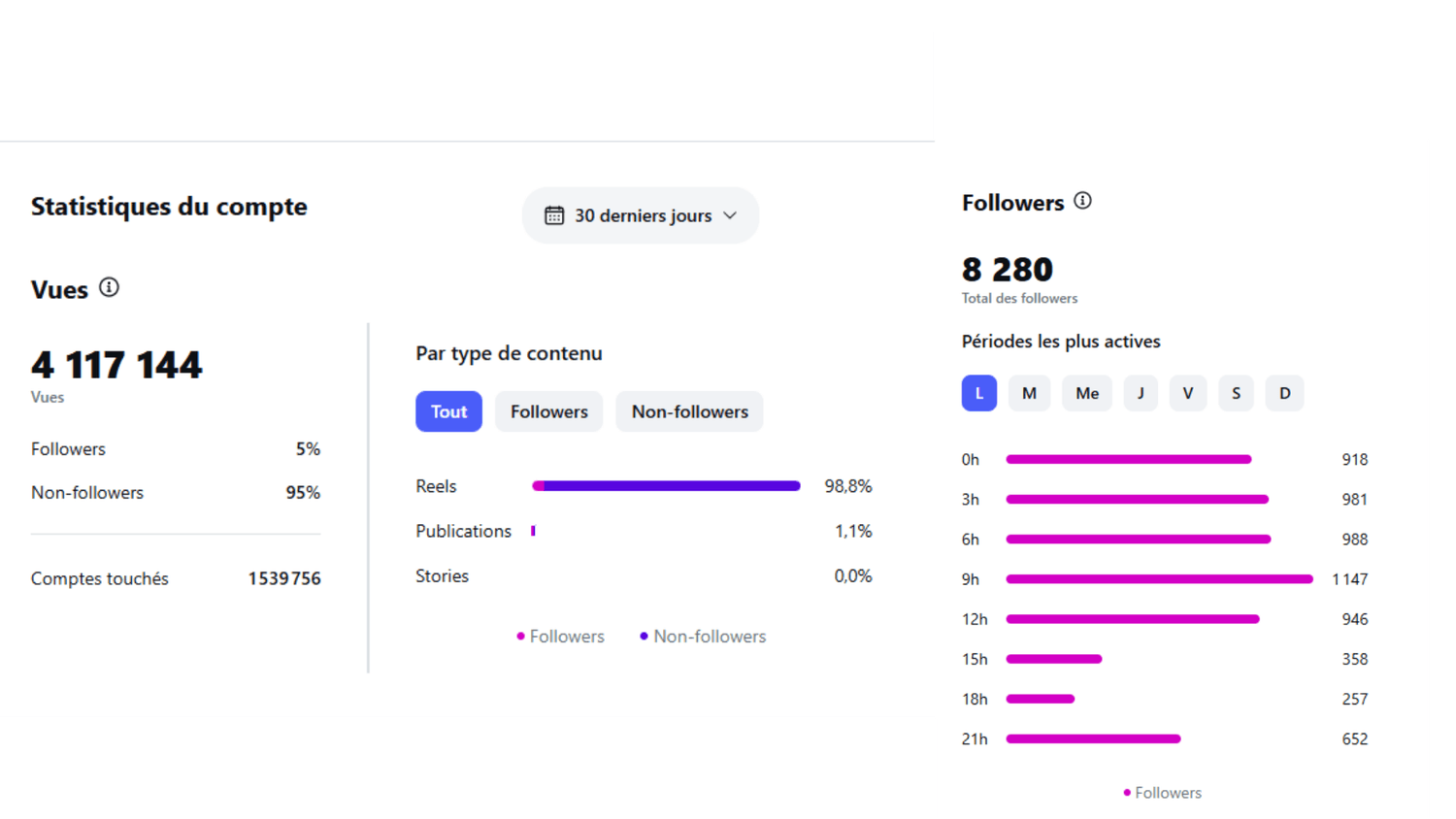
Task: Click the Publications percentage bar
Action: click(534, 531)
